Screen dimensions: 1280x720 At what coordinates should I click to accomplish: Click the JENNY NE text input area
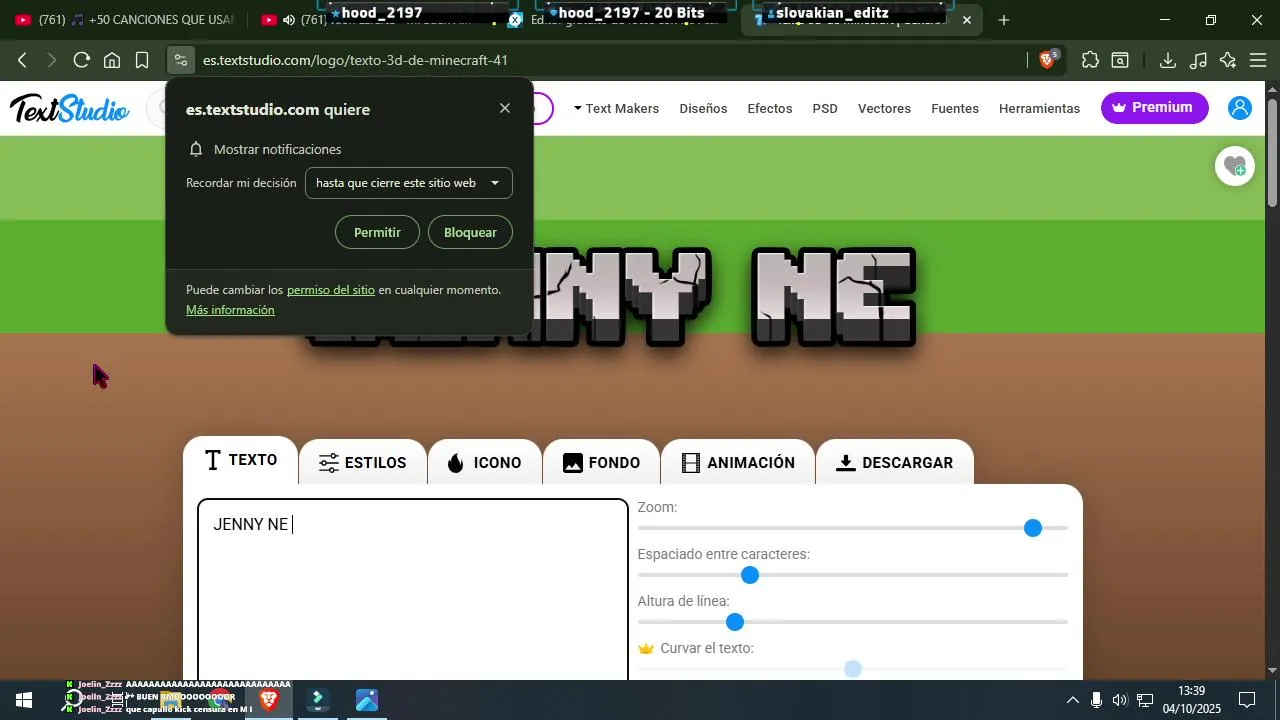pyautogui.click(x=413, y=590)
